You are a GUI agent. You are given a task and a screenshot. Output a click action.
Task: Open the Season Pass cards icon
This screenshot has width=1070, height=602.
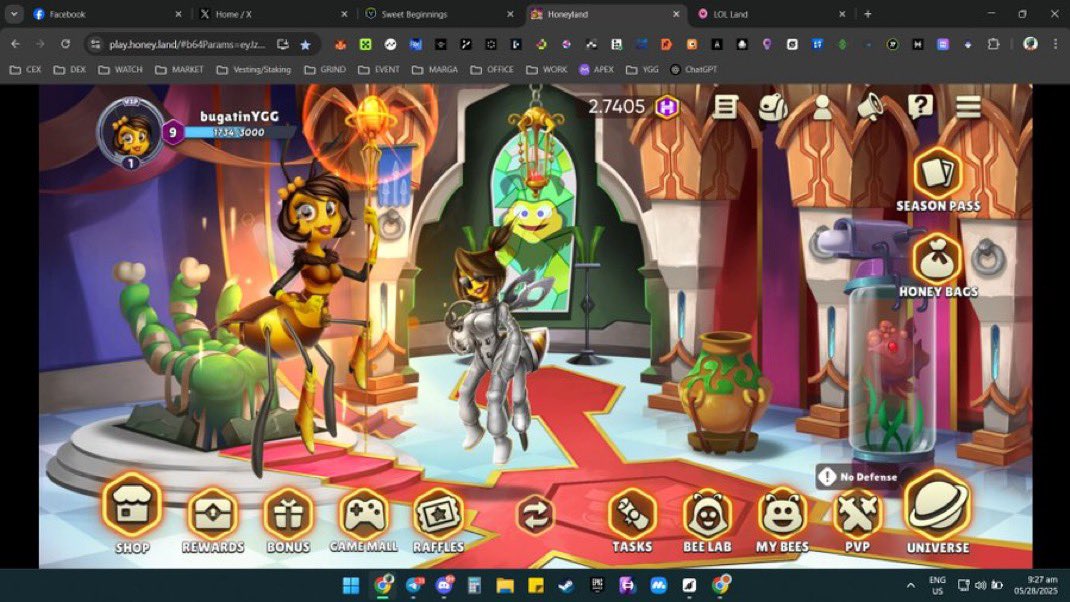click(938, 180)
